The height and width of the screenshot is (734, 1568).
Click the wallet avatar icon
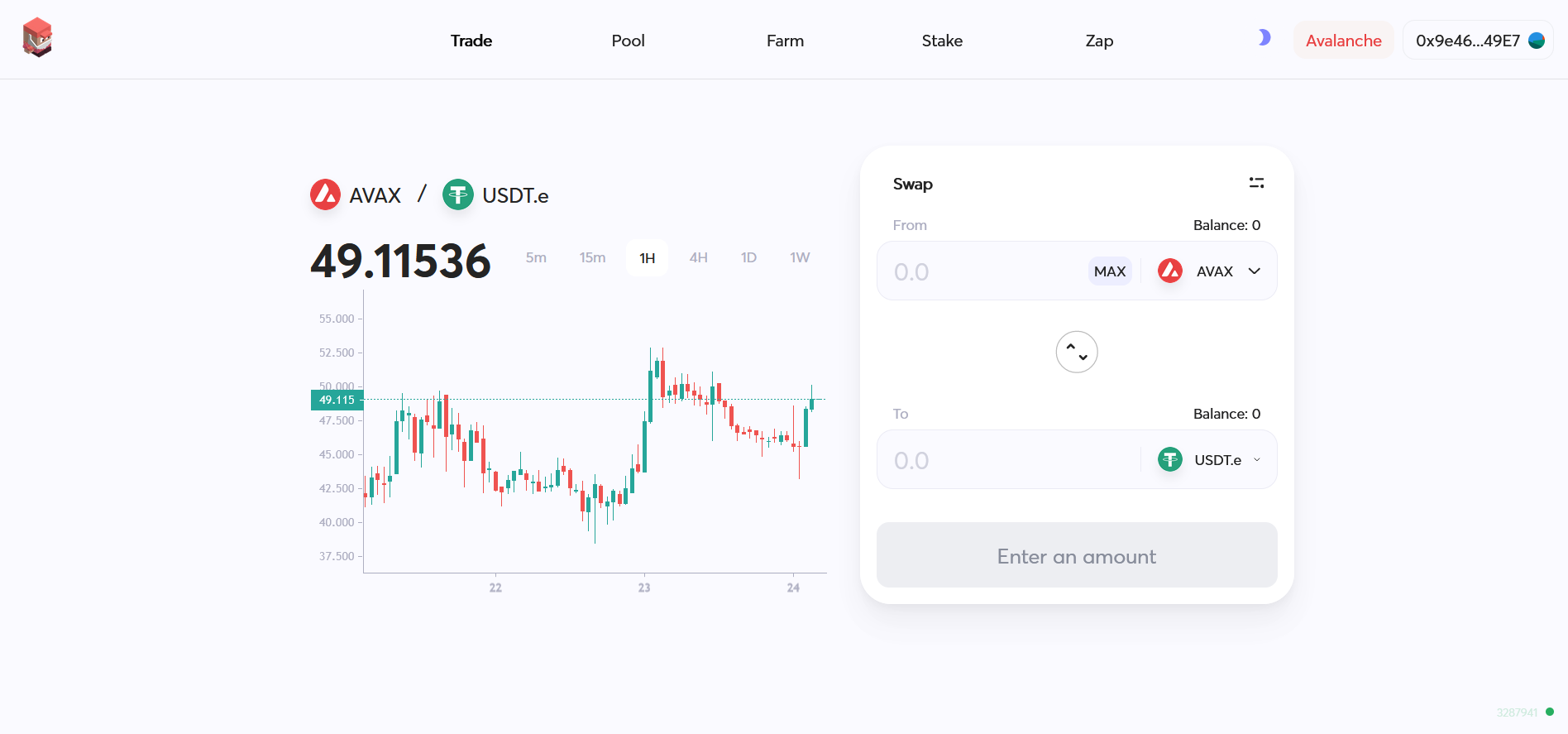(1537, 41)
